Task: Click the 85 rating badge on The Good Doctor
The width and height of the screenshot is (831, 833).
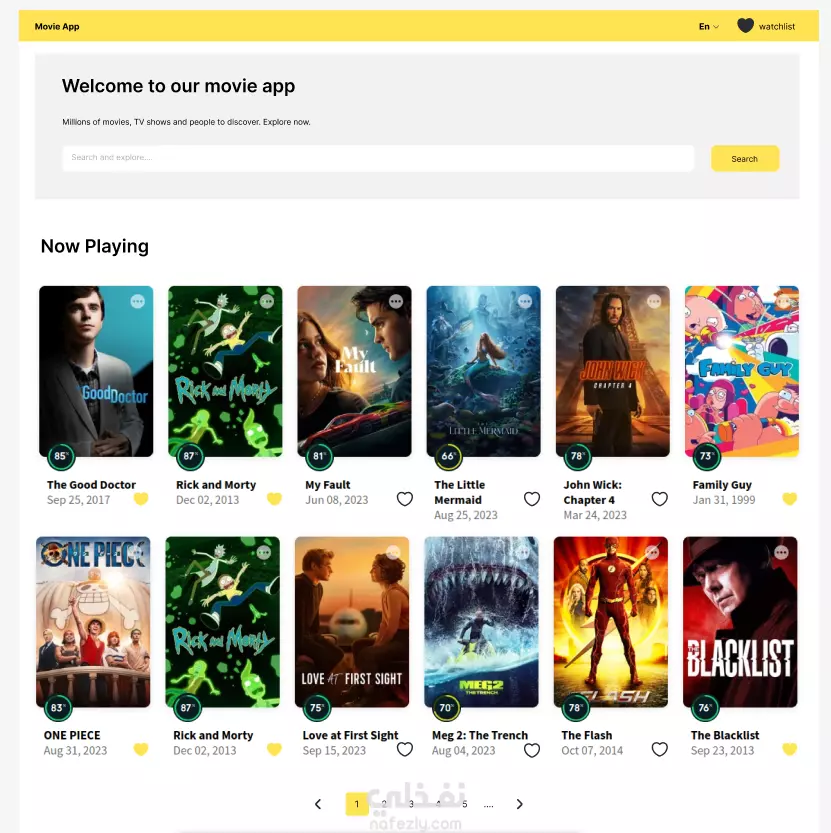Action: [x=61, y=456]
